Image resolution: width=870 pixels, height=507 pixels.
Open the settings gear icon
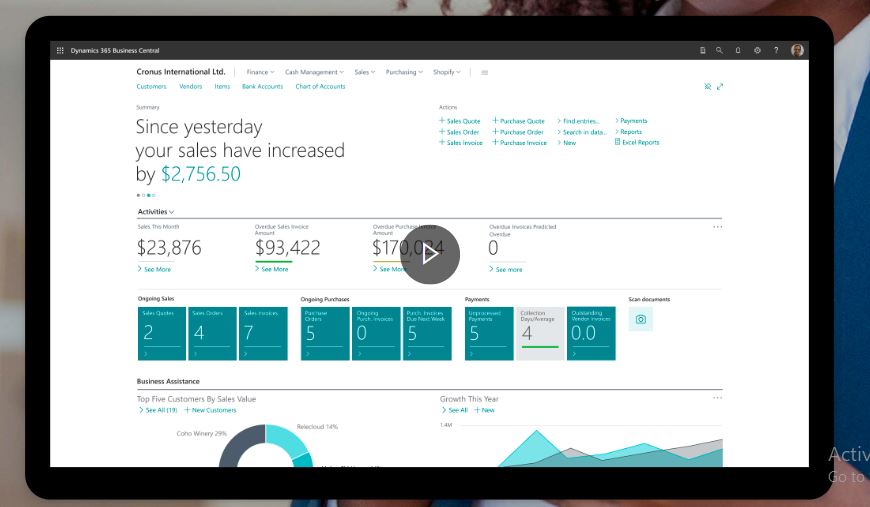coord(757,50)
